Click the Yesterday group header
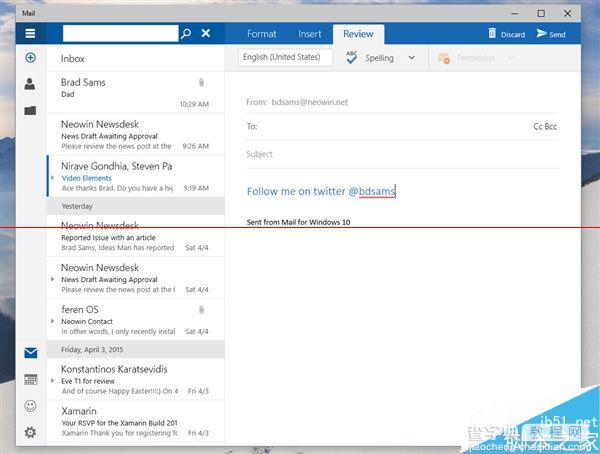Screen dimensions: 600x454 (135, 206)
